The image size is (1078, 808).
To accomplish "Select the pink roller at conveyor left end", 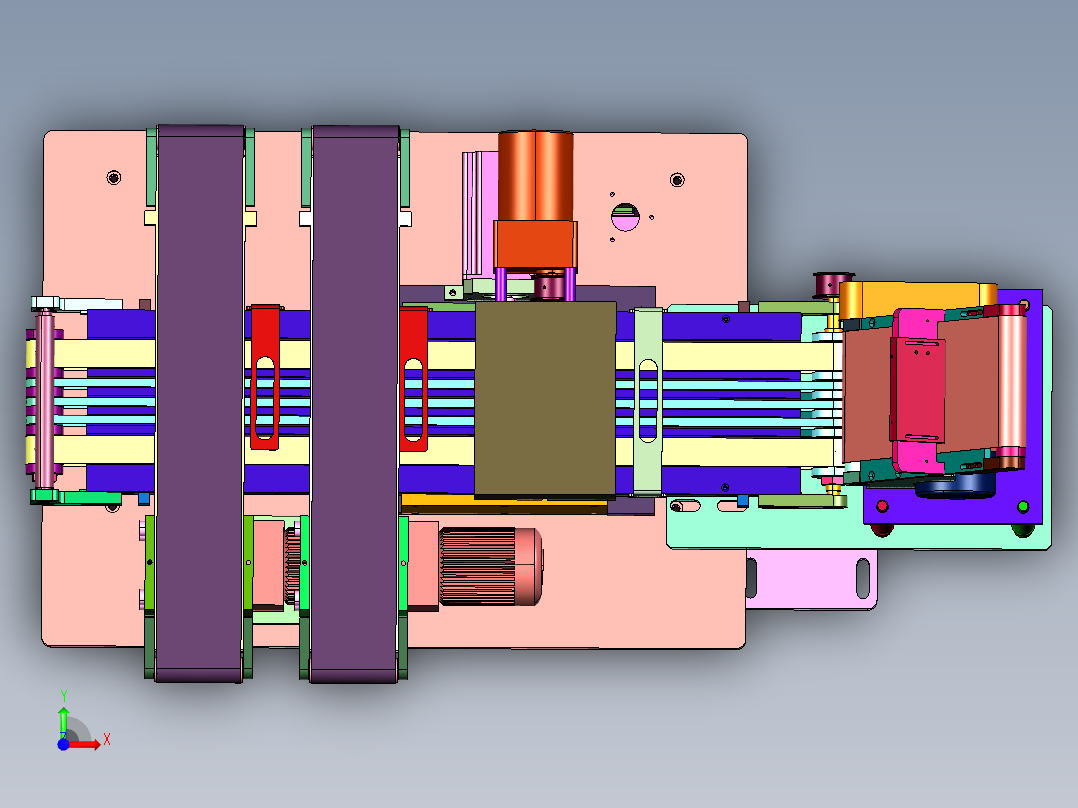I will pyautogui.click(x=45, y=399).
